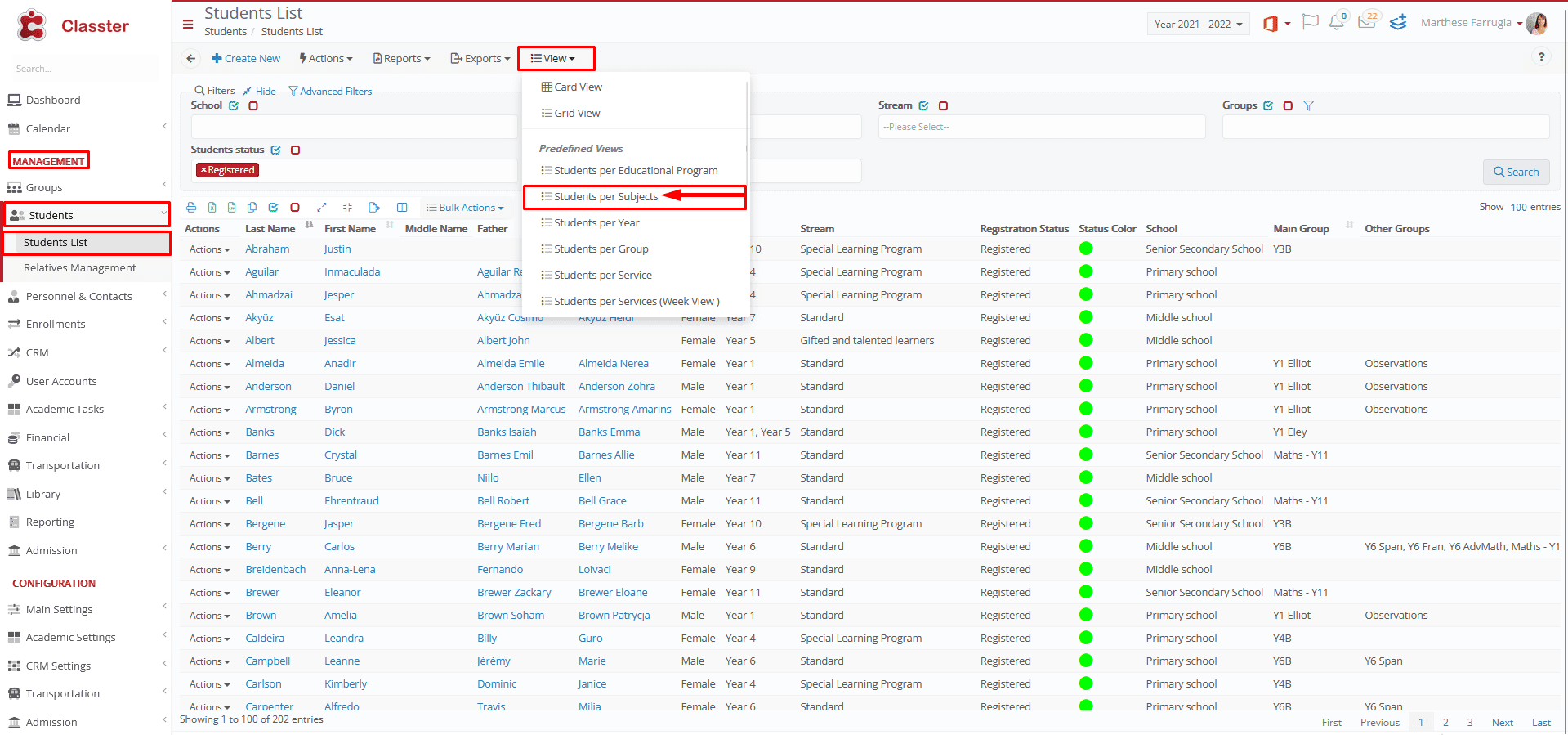This screenshot has height=735, width=1568.
Task: Sort by First Name sort icon
Action: [390, 224]
